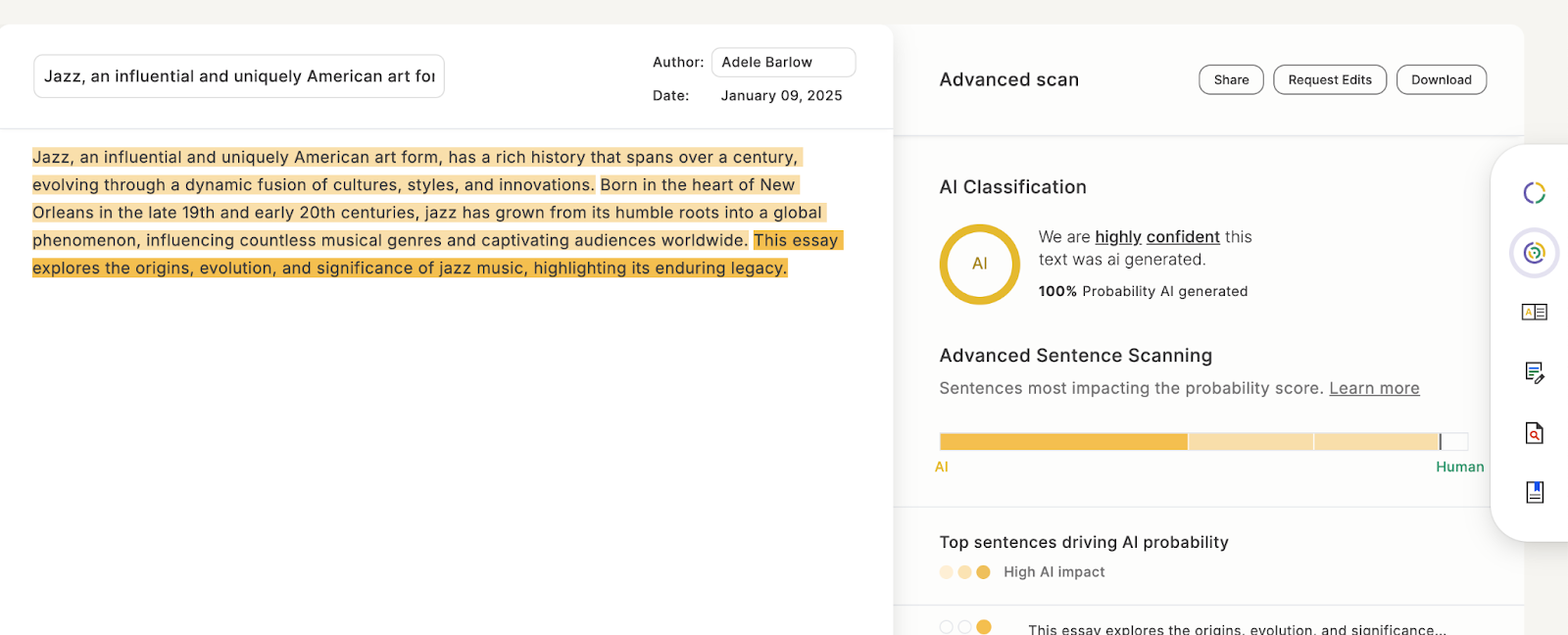1568x635 pixels.
Task: Click the circular AI classification gauge
Action: [x=979, y=265]
